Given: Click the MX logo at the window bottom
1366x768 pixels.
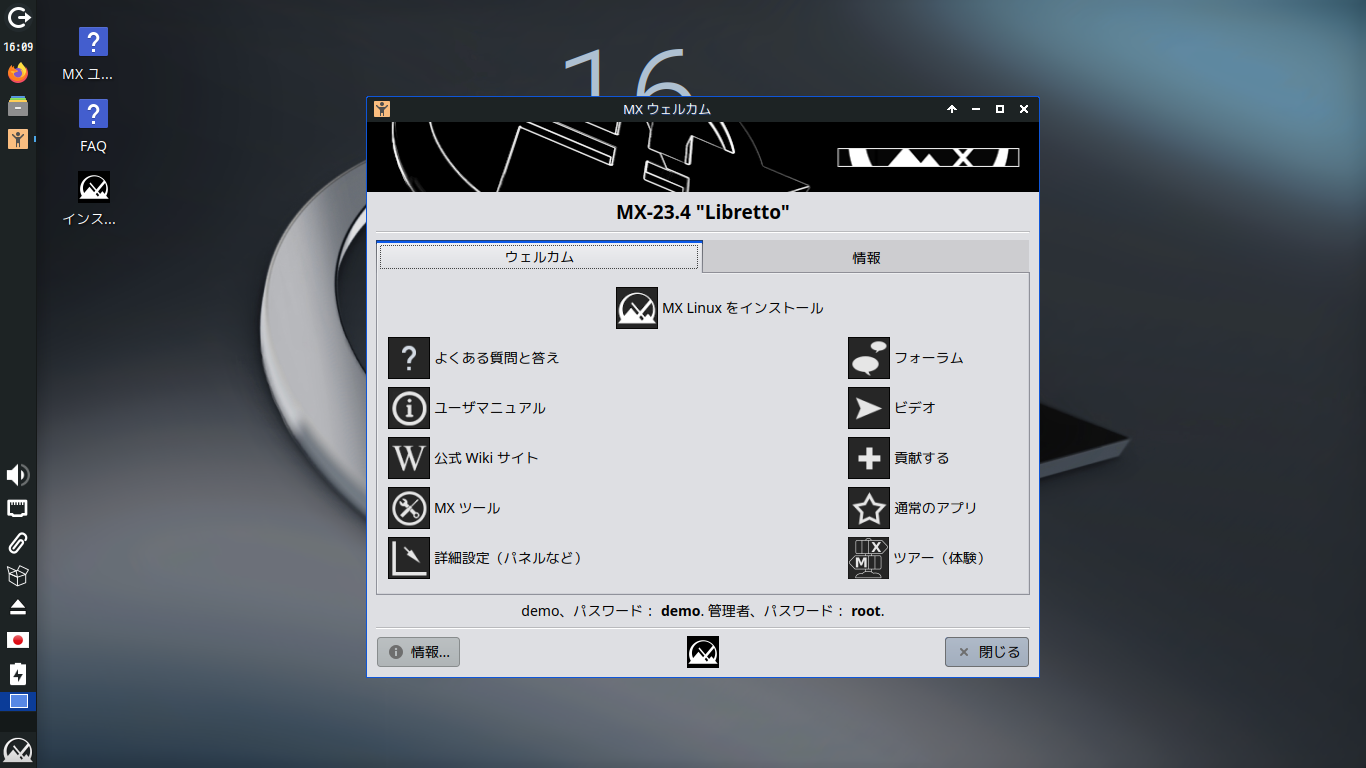Looking at the screenshot, I should coord(703,652).
